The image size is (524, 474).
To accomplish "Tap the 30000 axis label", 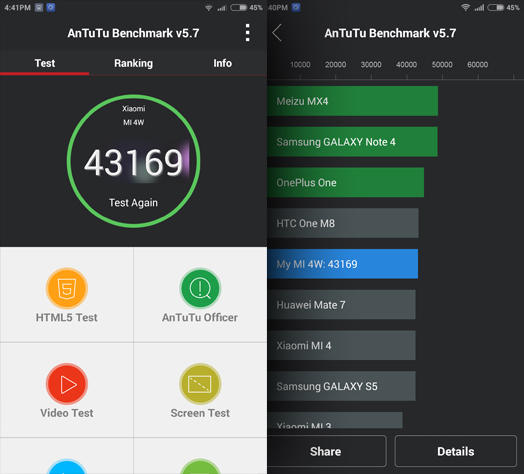I will pos(371,65).
